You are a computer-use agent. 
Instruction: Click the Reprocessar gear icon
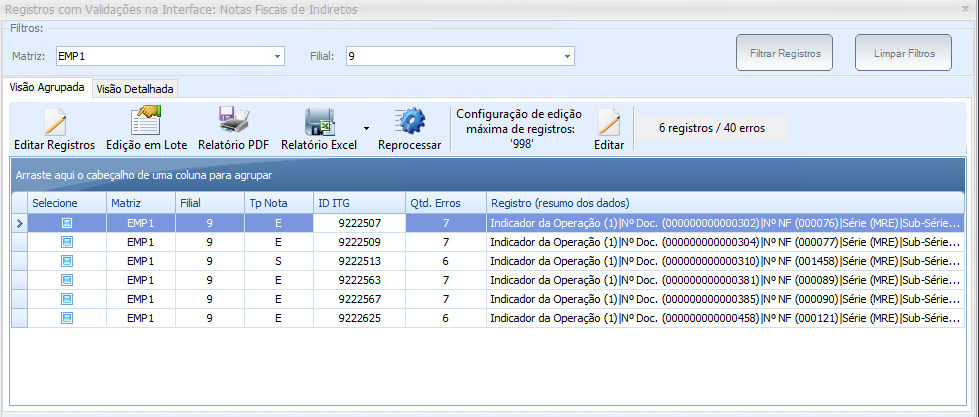[409, 123]
